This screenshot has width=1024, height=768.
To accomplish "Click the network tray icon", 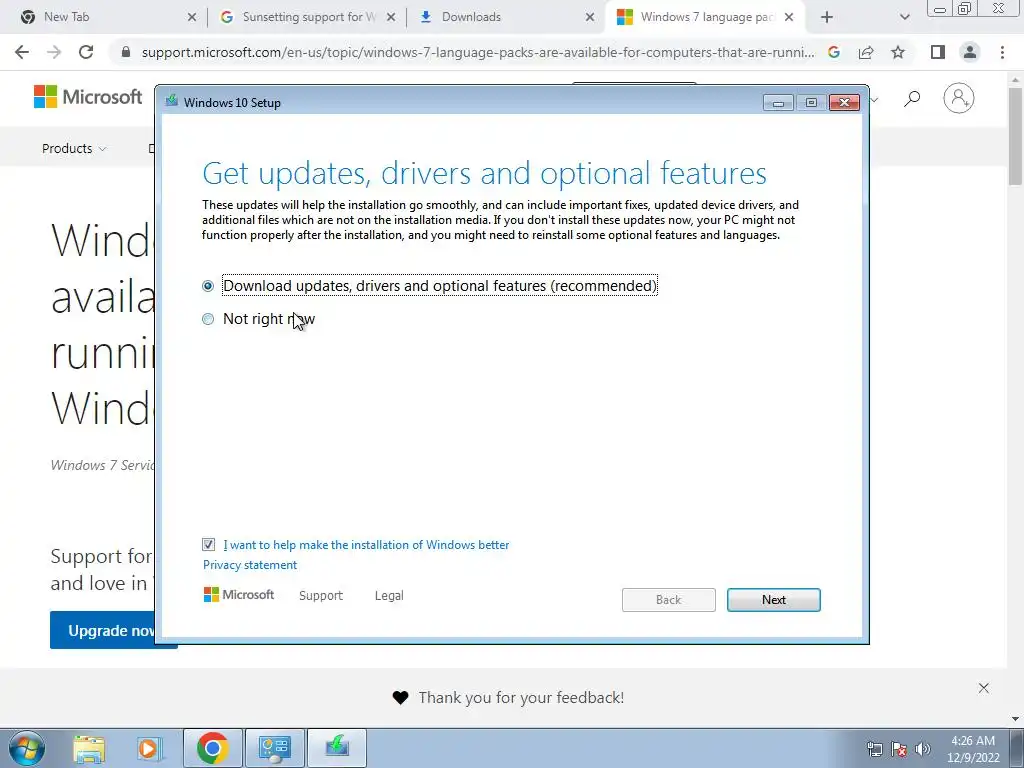I will (874, 749).
